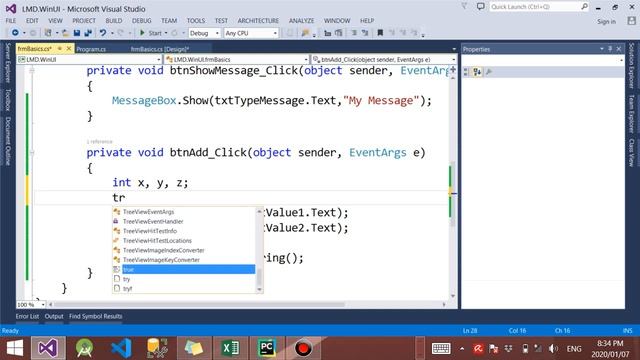The height and width of the screenshot is (360, 640).
Task: Click the Bookmark toolbar icon
Action: point(380,33)
